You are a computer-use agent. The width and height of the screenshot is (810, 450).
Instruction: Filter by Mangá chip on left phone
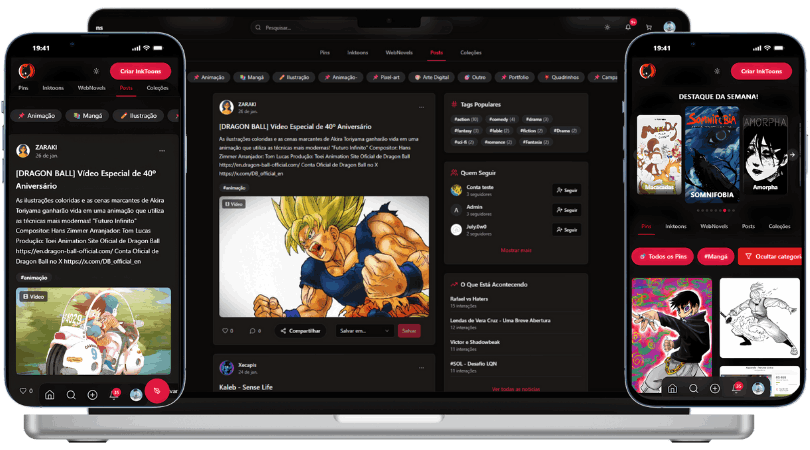(x=88, y=116)
